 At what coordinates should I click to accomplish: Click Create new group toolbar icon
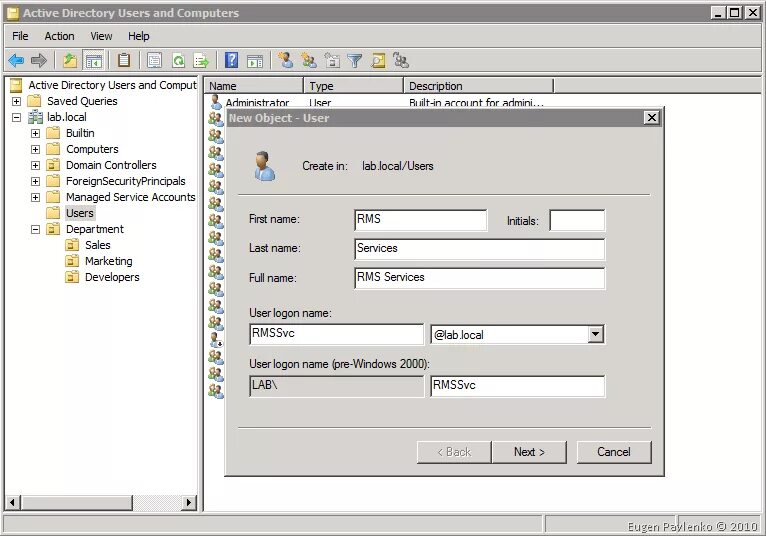point(308,60)
